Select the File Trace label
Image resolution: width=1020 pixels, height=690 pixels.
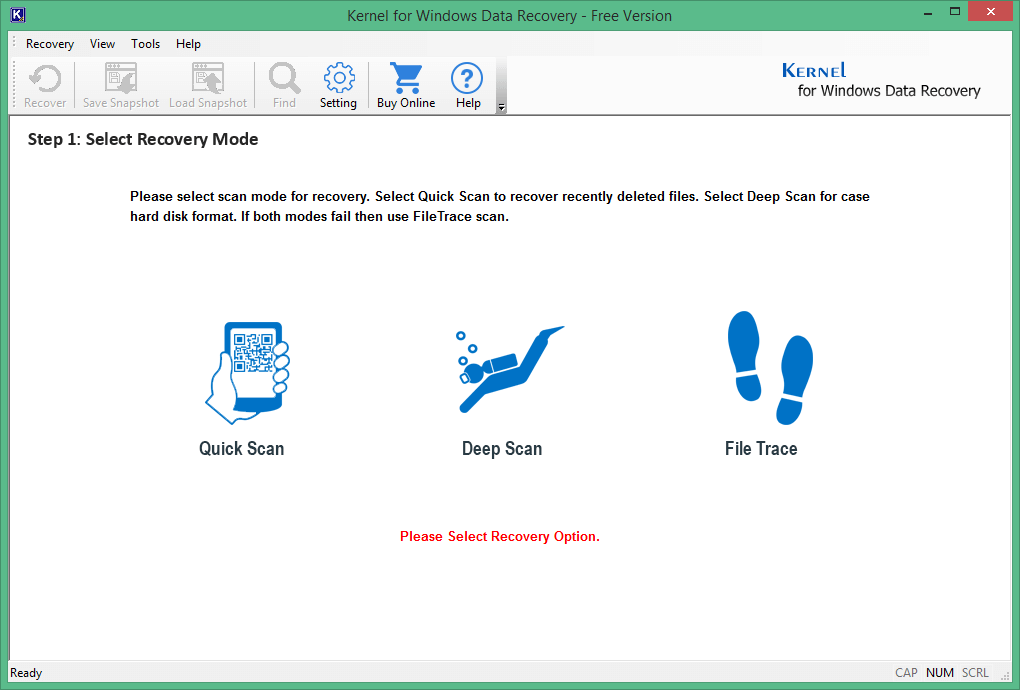(761, 449)
